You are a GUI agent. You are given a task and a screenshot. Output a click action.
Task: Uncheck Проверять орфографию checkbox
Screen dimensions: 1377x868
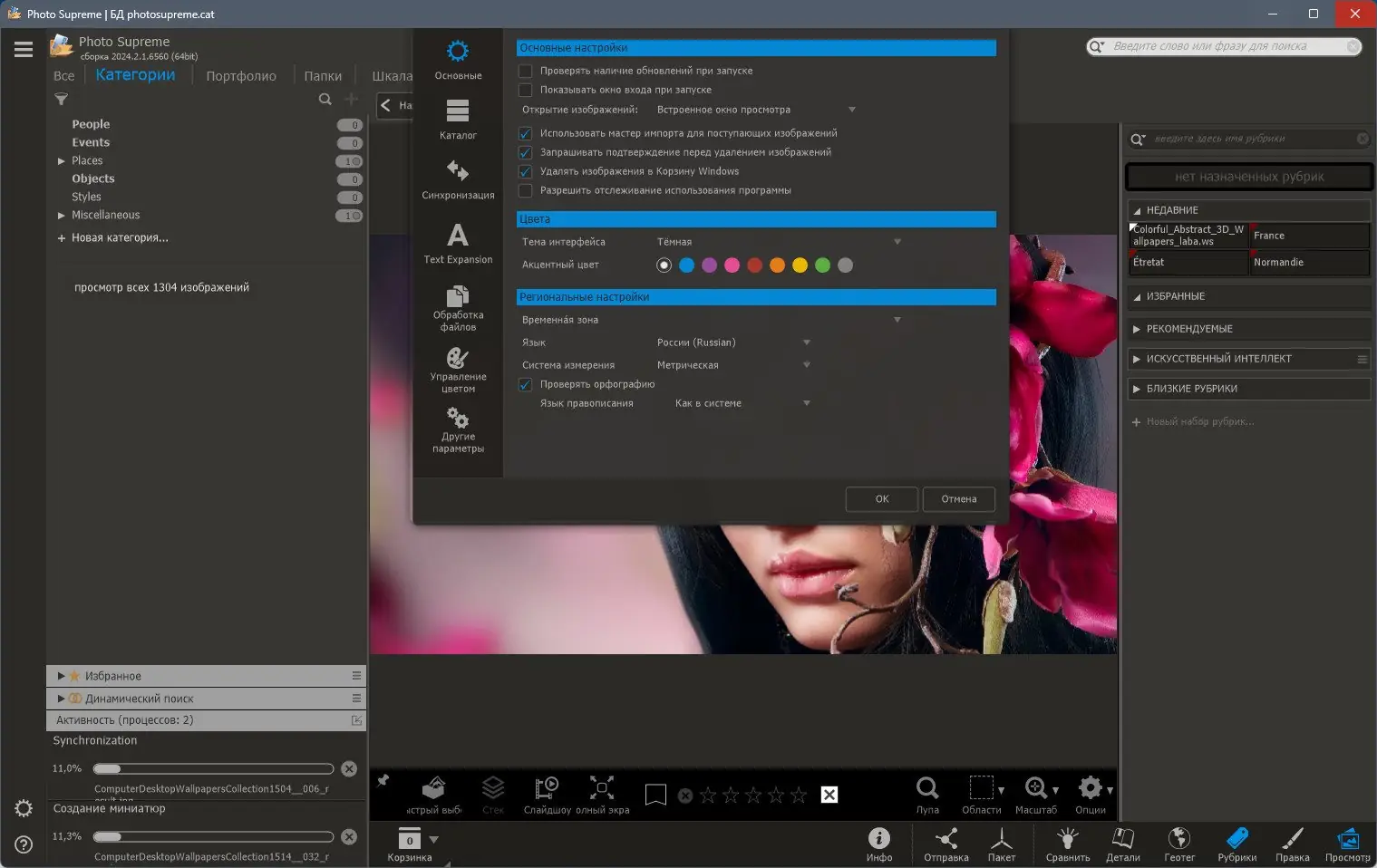[525, 384]
